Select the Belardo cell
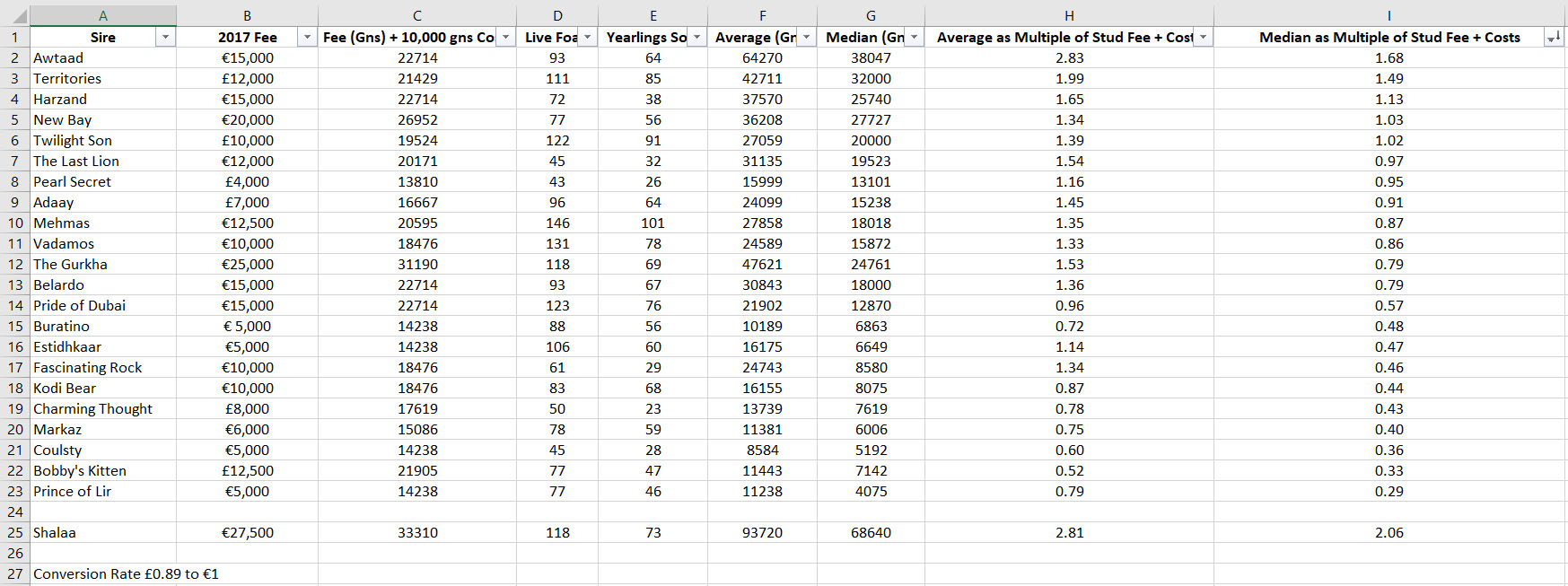Screen dimensions: 1568x586 103,284
